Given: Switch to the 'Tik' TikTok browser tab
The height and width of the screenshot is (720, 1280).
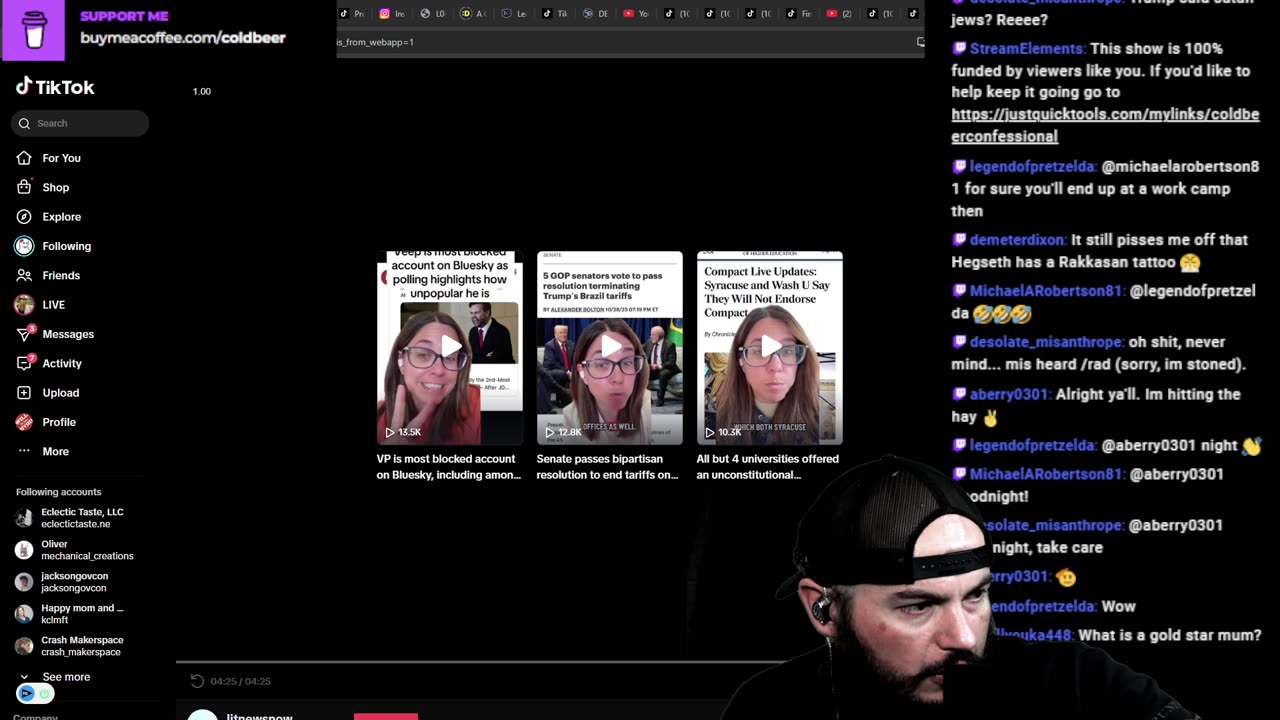Looking at the screenshot, I should pyautogui.click(x=554, y=14).
